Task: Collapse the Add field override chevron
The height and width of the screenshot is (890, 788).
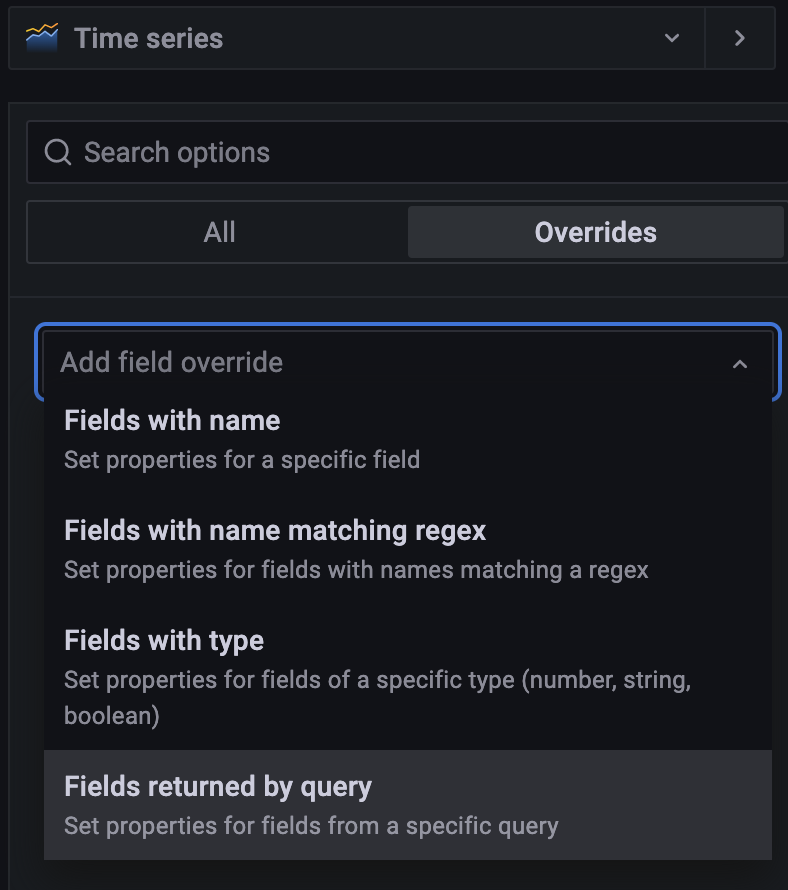Action: [x=740, y=364]
